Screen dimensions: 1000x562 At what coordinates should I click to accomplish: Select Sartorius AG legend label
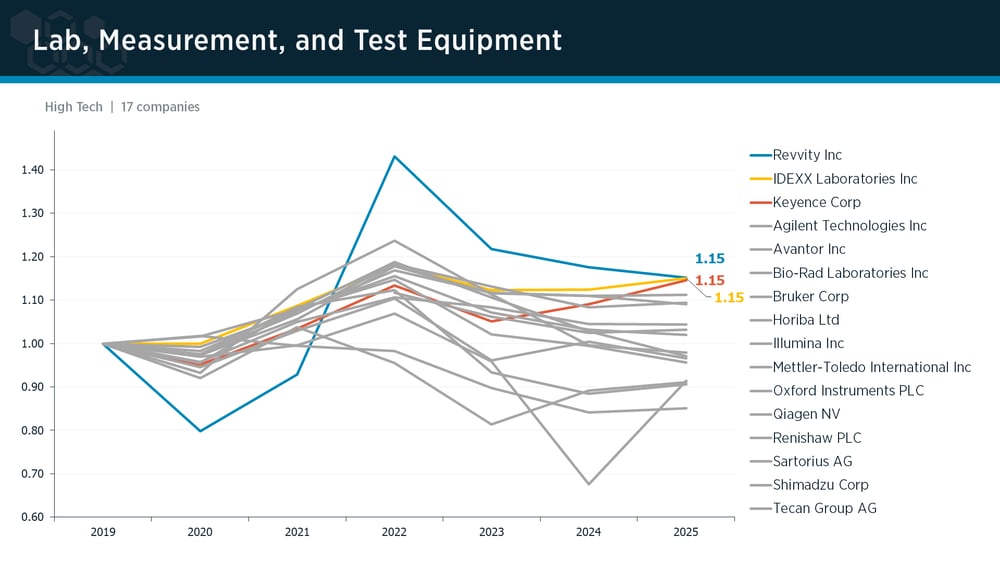812,461
